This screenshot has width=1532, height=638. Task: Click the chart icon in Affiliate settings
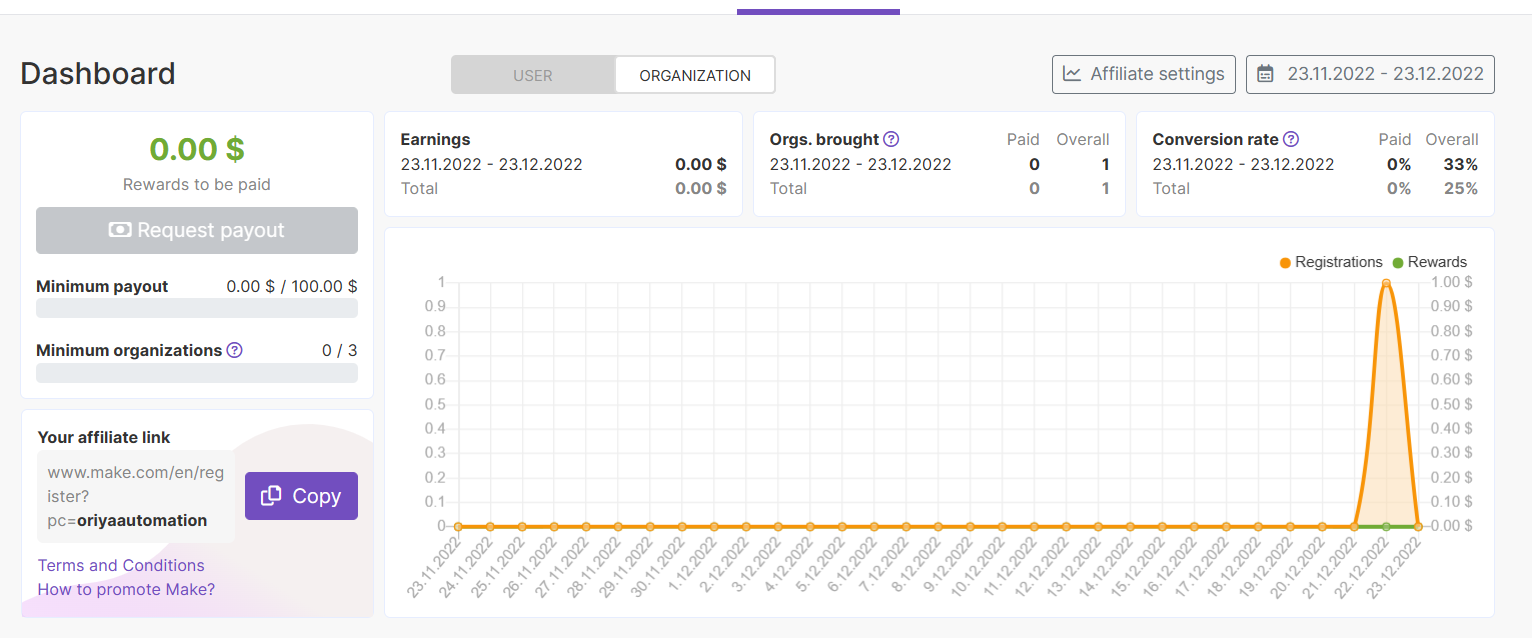coord(1072,74)
